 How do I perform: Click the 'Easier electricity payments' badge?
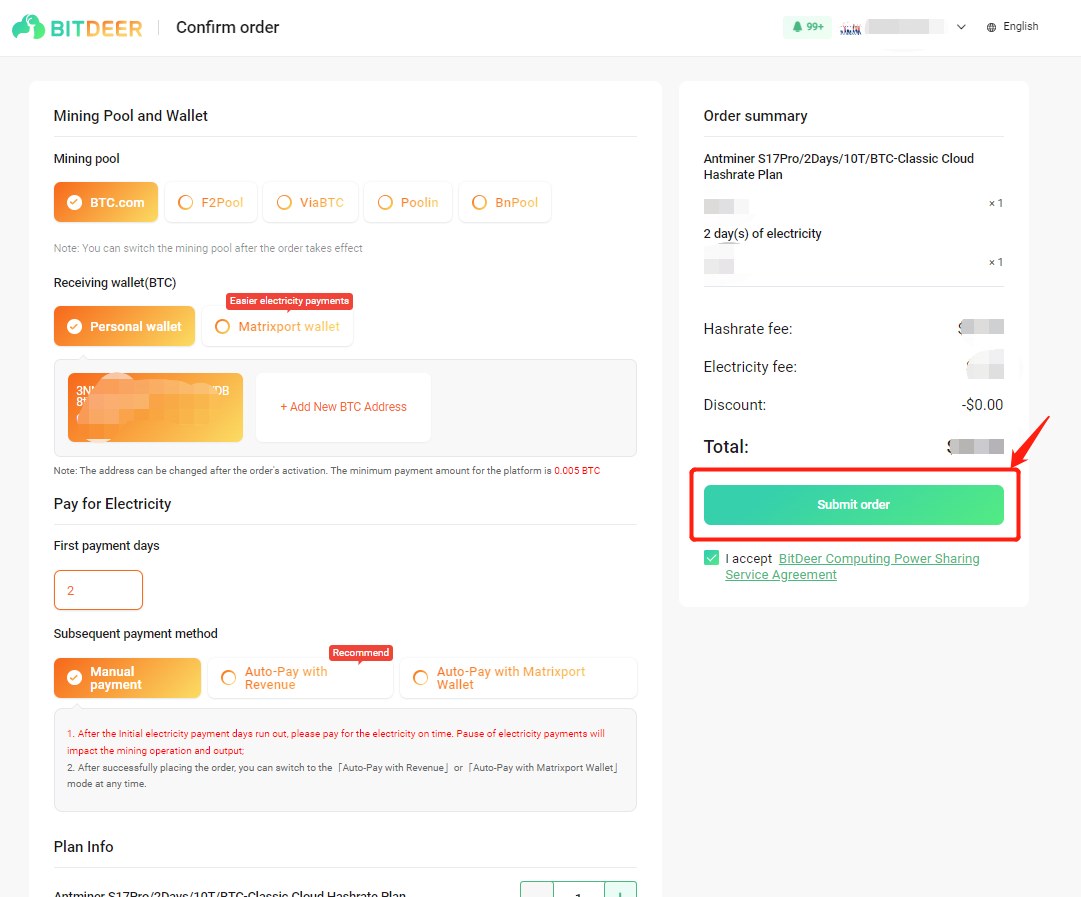click(x=290, y=301)
